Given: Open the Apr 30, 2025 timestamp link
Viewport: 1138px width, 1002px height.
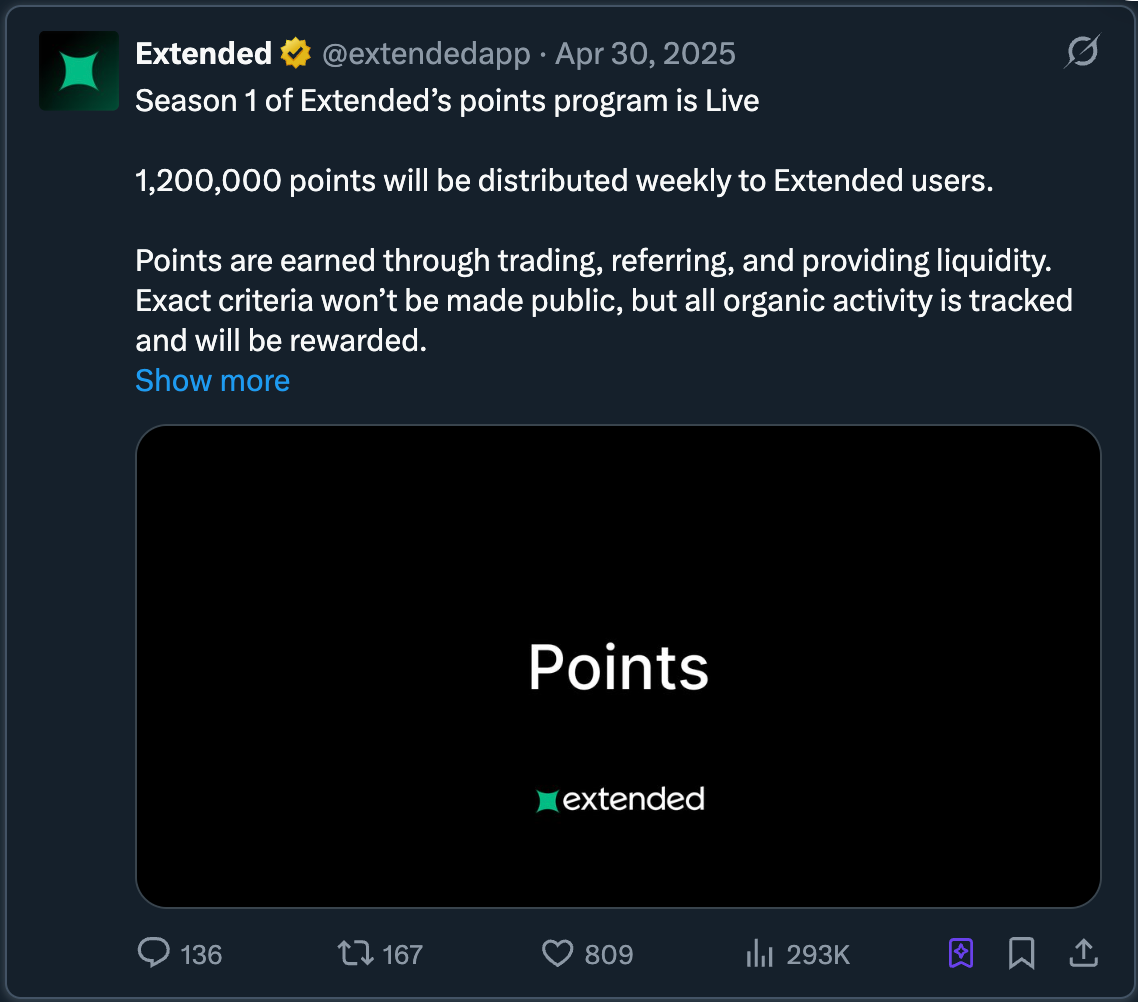Looking at the screenshot, I should coord(645,54).
